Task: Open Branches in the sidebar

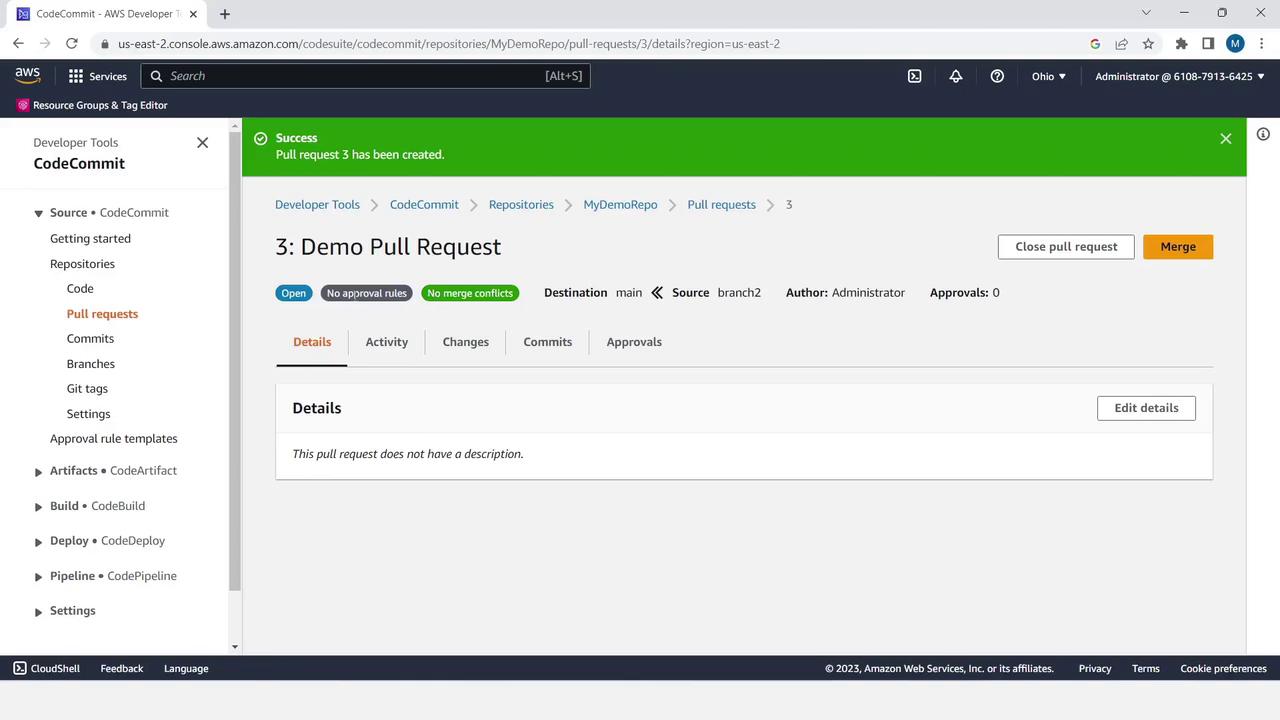Action: pyautogui.click(x=91, y=364)
